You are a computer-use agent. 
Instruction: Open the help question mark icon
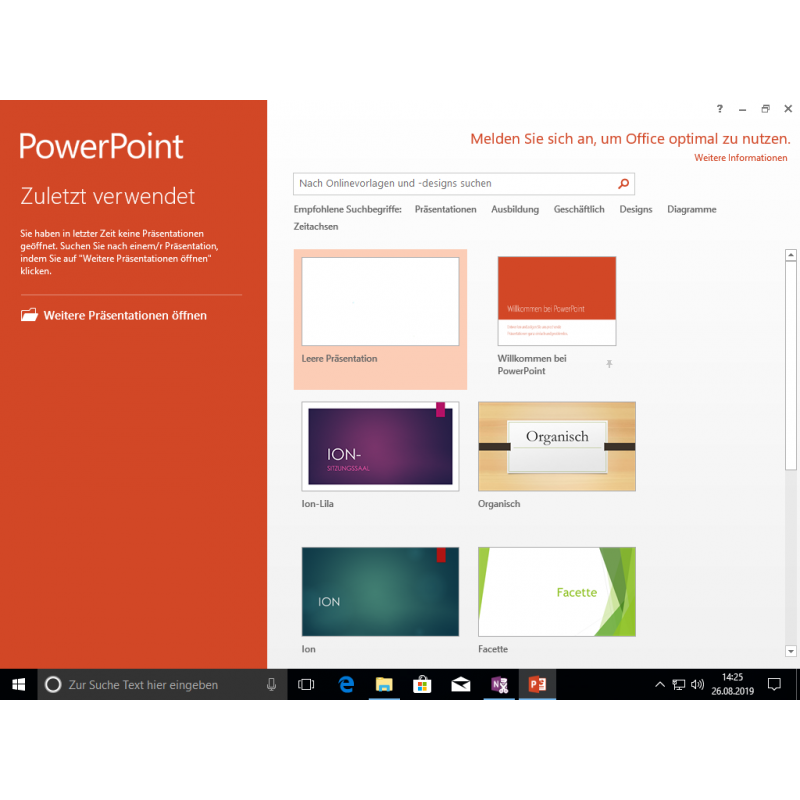point(719,109)
